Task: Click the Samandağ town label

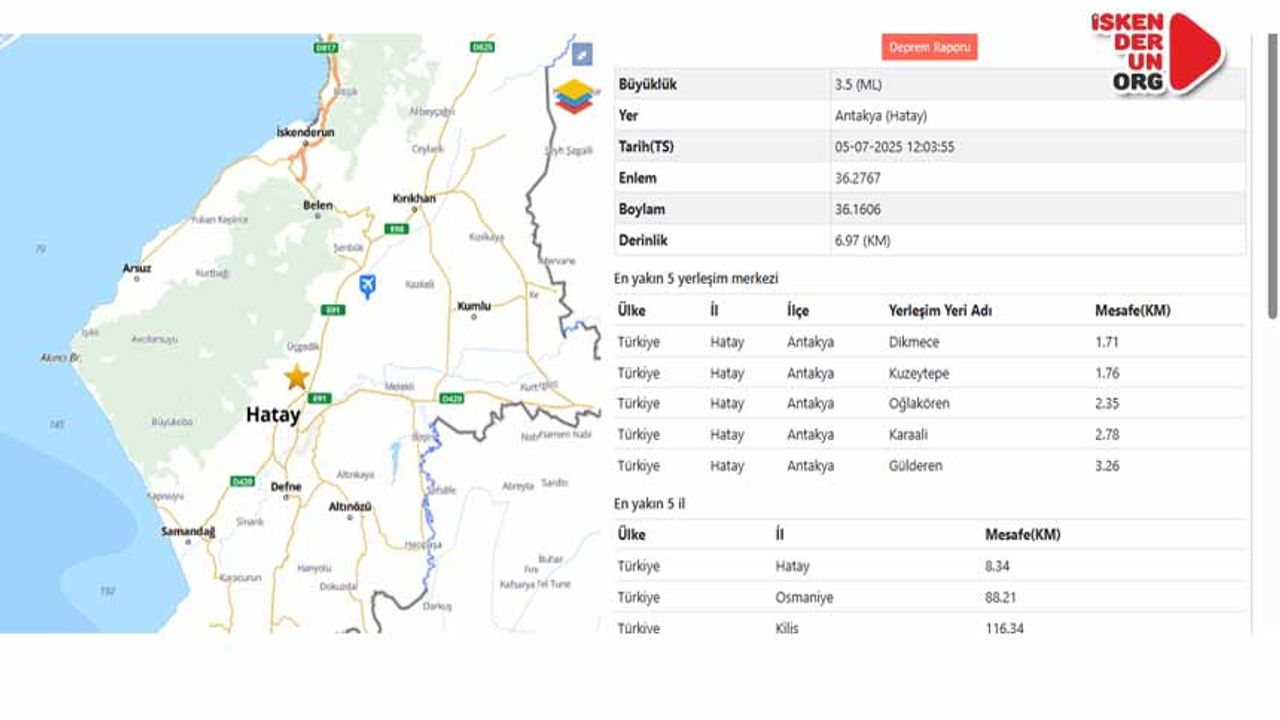Action: click(x=188, y=531)
